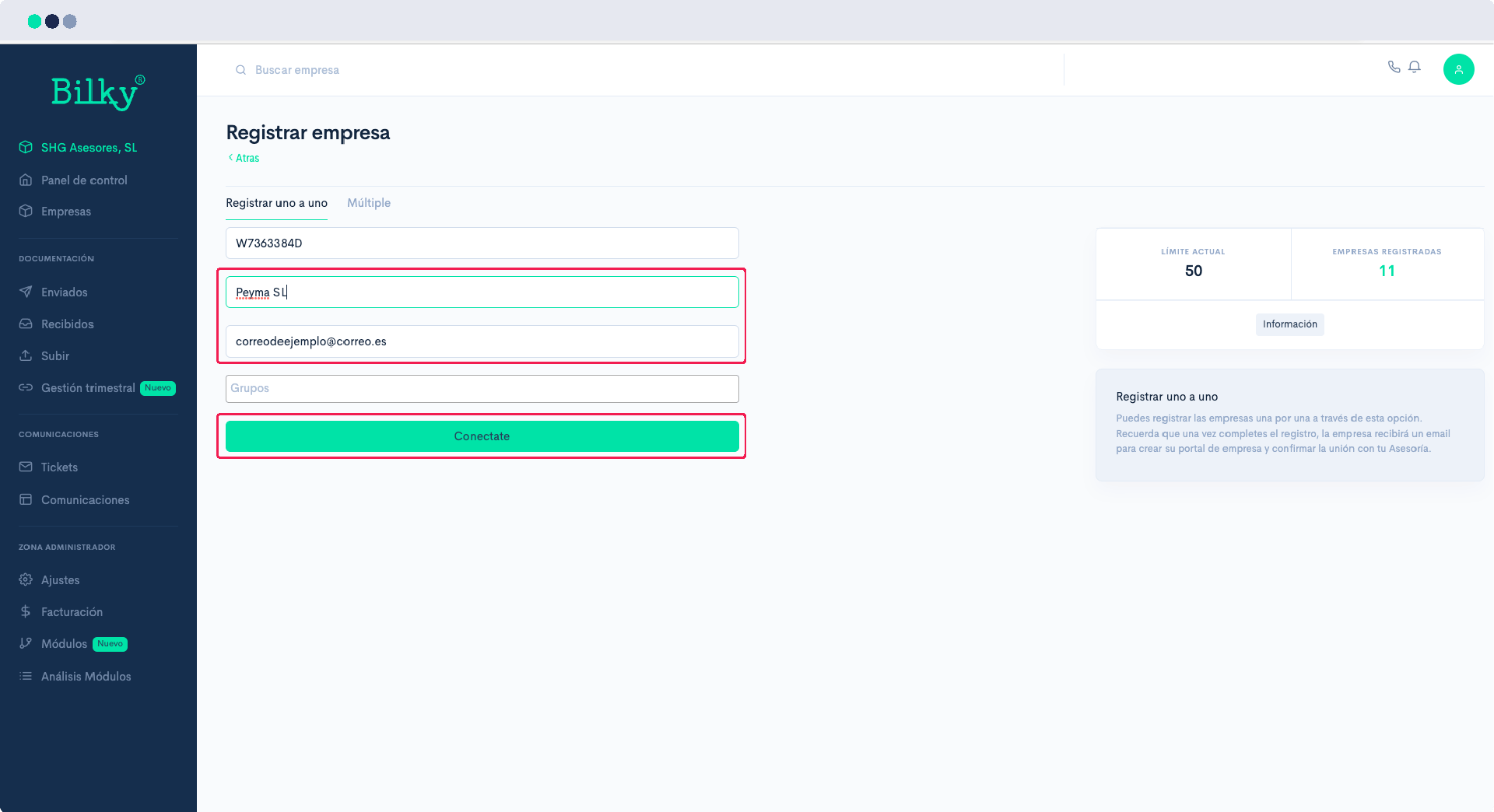Viewport: 1494px width, 812px height.
Task: Click the Información button
Action: click(1289, 324)
